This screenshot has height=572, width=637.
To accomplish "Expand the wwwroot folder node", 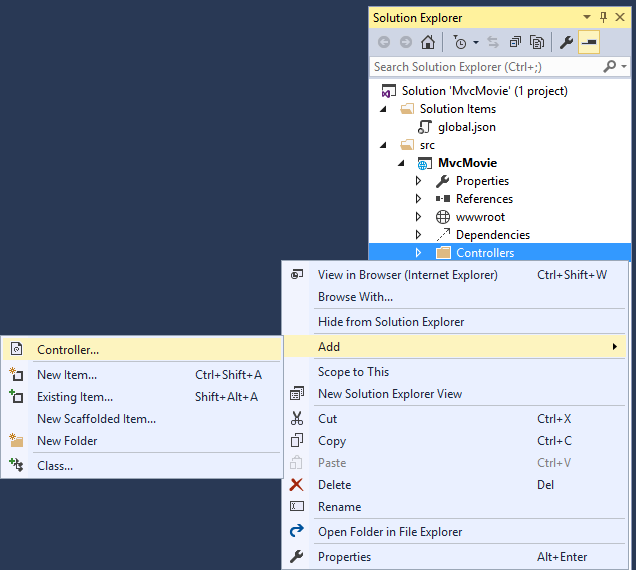I will [x=419, y=217].
